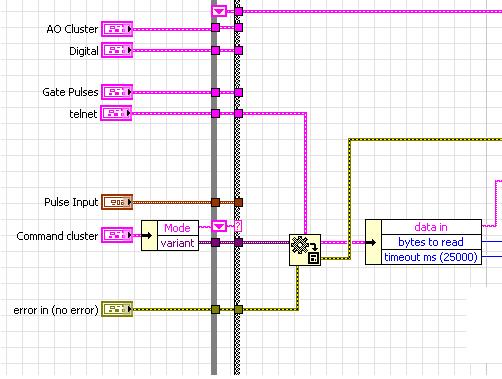Image resolution: width=502 pixels, height=379 pixels.
Task: Click the Digital label
Action: point(84,51)
